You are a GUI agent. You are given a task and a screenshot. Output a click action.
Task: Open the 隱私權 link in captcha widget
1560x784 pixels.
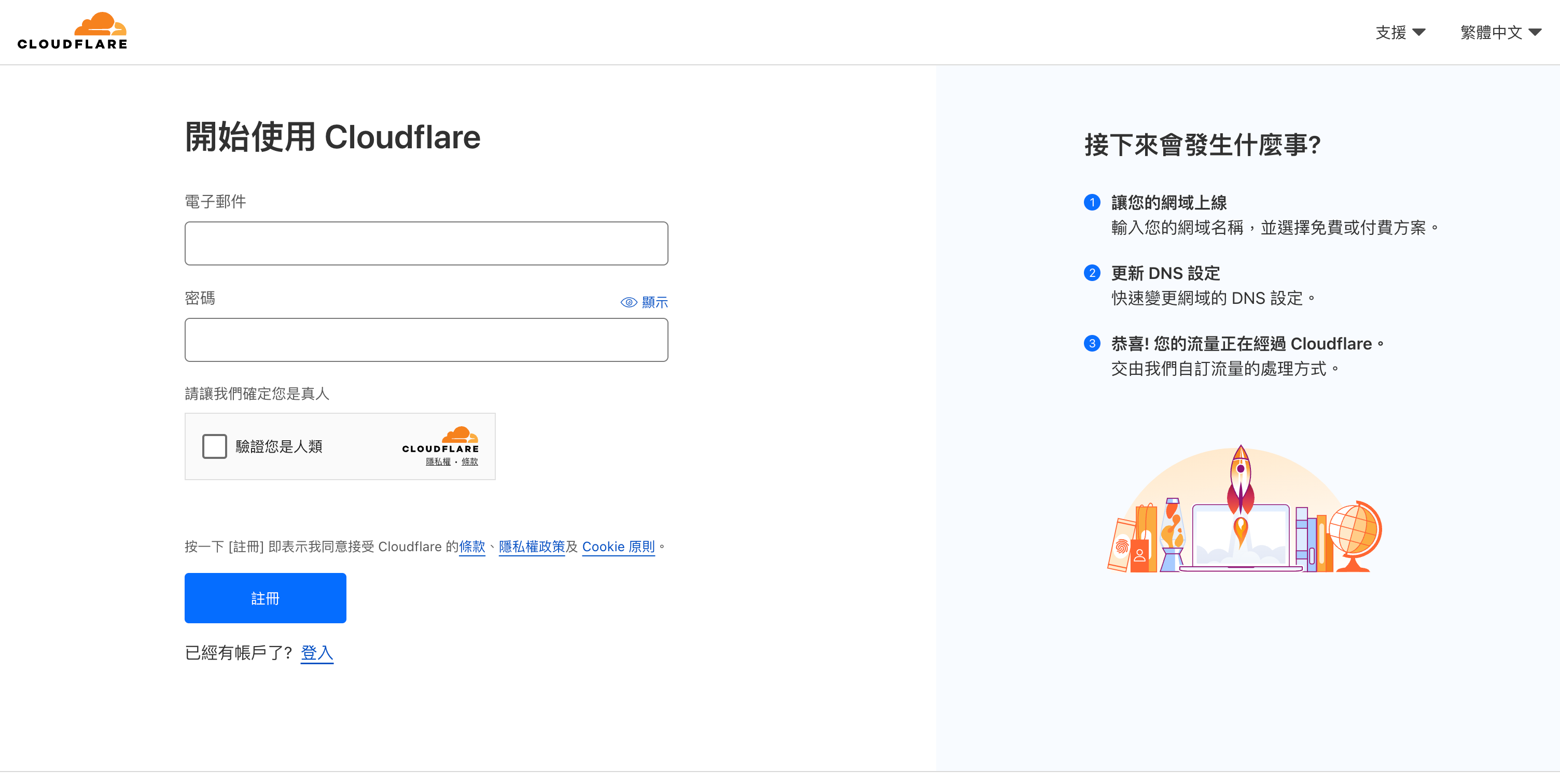tap(438, 462)
